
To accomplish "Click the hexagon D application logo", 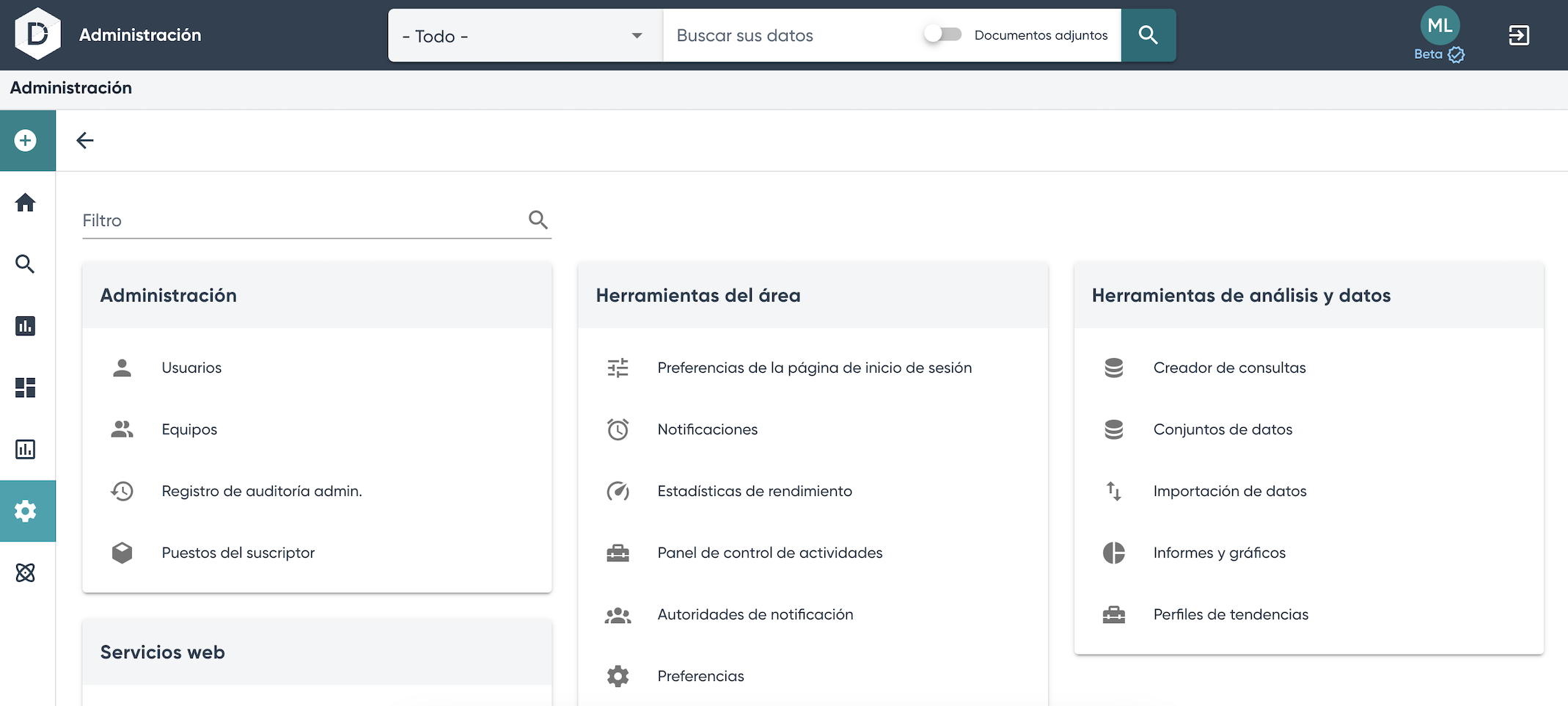I will pos(37,34).
